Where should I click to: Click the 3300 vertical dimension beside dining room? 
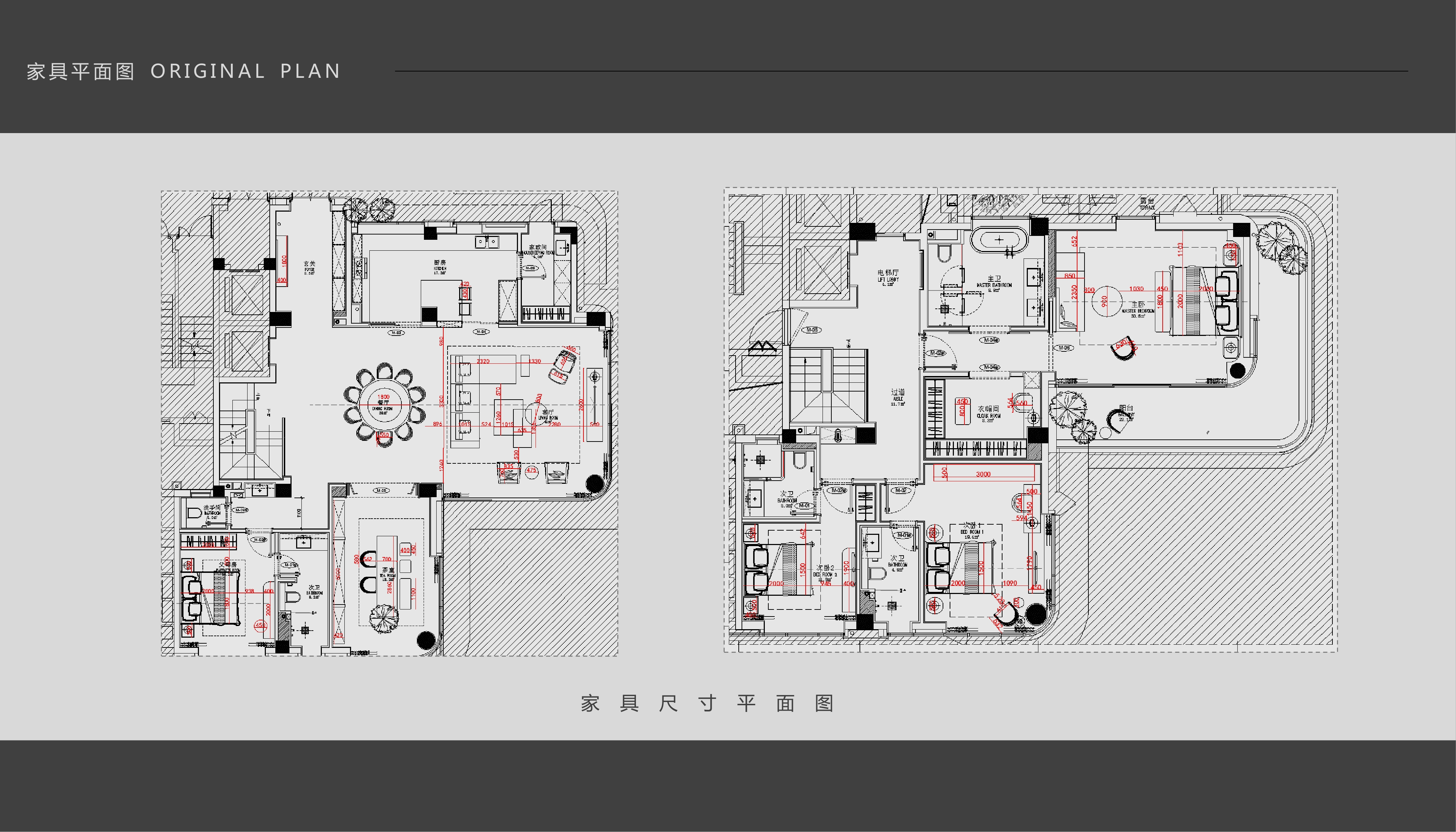point(441,401)
